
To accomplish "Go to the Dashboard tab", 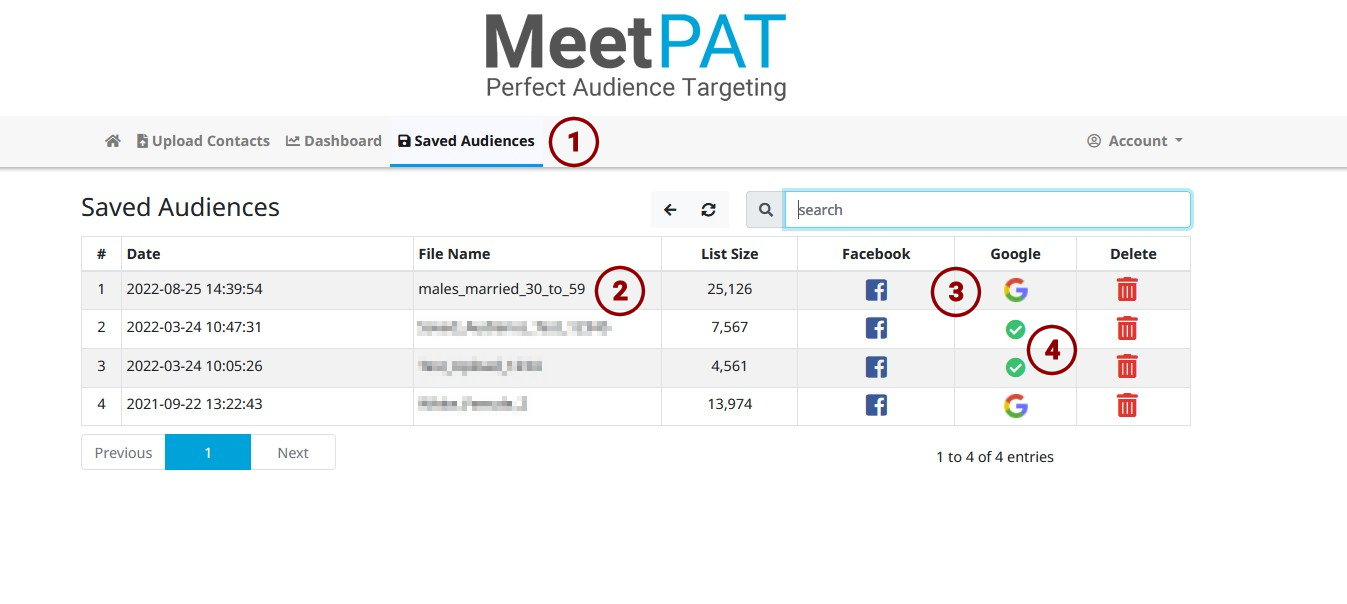I will [334, 141].
